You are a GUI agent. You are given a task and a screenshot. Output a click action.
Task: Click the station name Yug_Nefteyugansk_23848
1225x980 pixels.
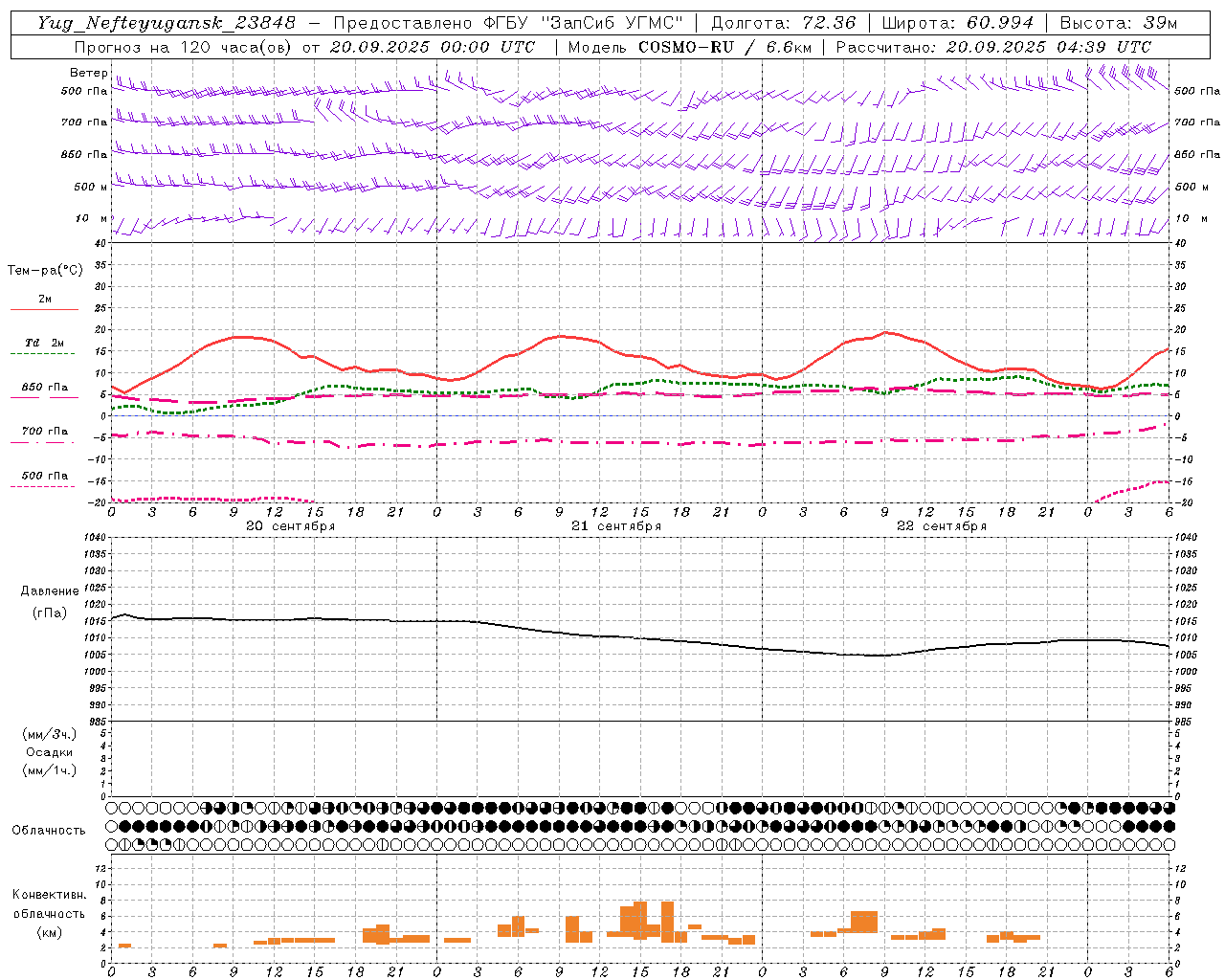coord(167,23)
